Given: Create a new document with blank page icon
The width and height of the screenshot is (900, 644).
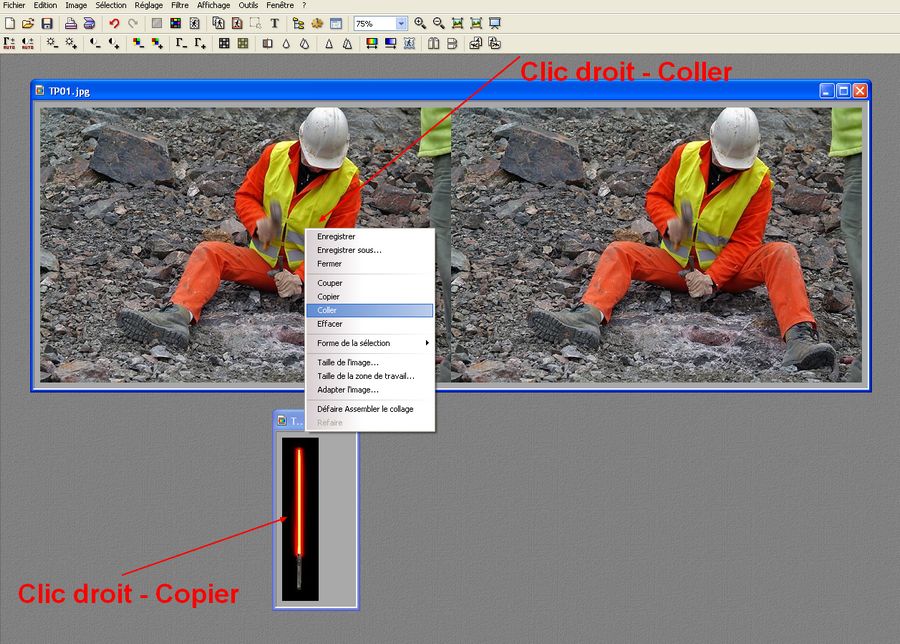Looking at the screenshot, I should point(10,23).
